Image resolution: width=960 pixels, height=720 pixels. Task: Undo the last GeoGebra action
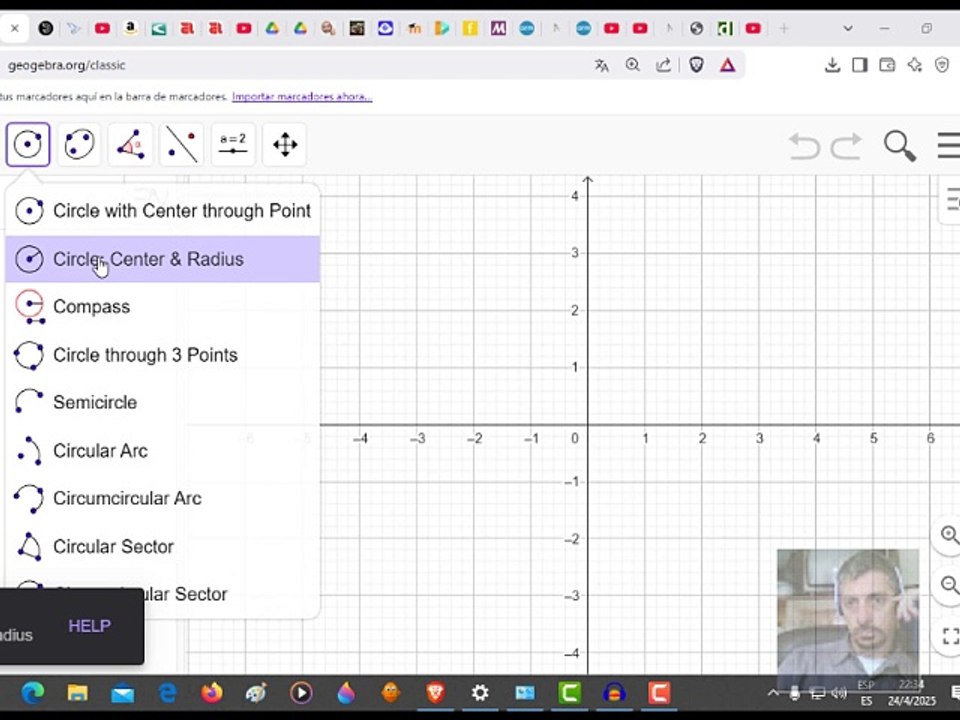804,146
